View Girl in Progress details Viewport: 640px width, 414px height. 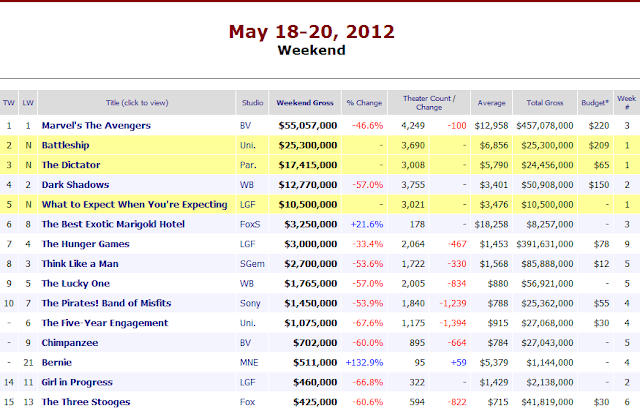coord(77,382)
